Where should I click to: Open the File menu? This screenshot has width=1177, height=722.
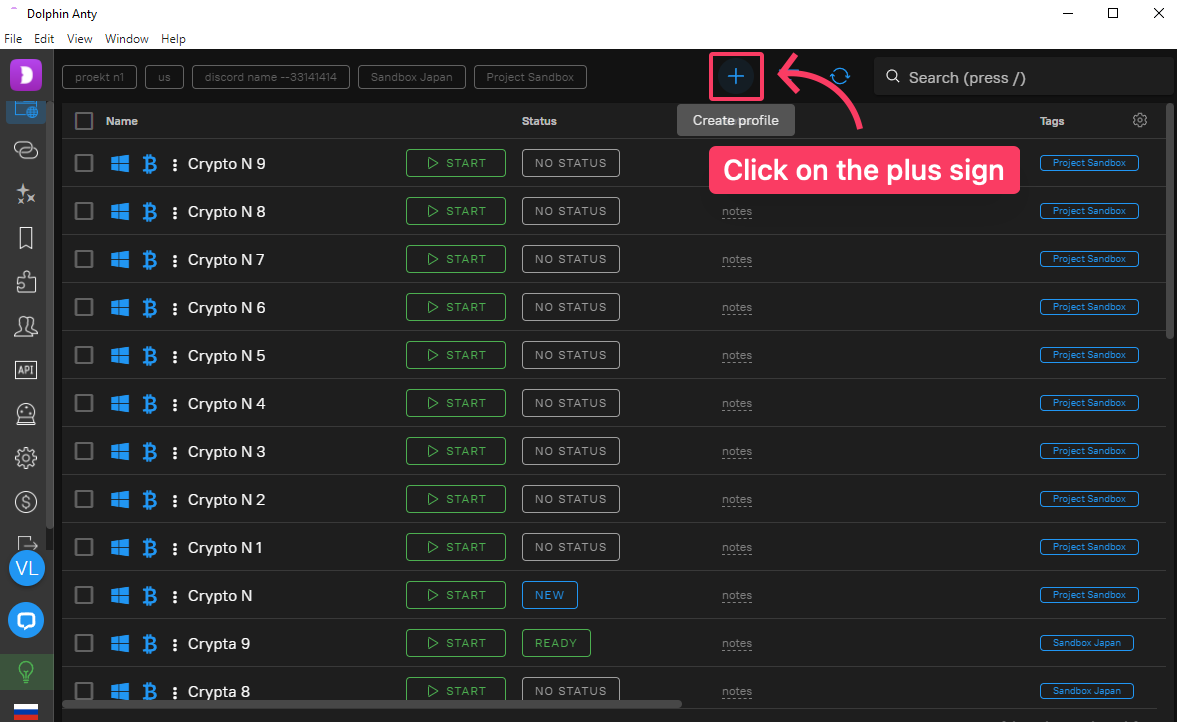point(13,39)
